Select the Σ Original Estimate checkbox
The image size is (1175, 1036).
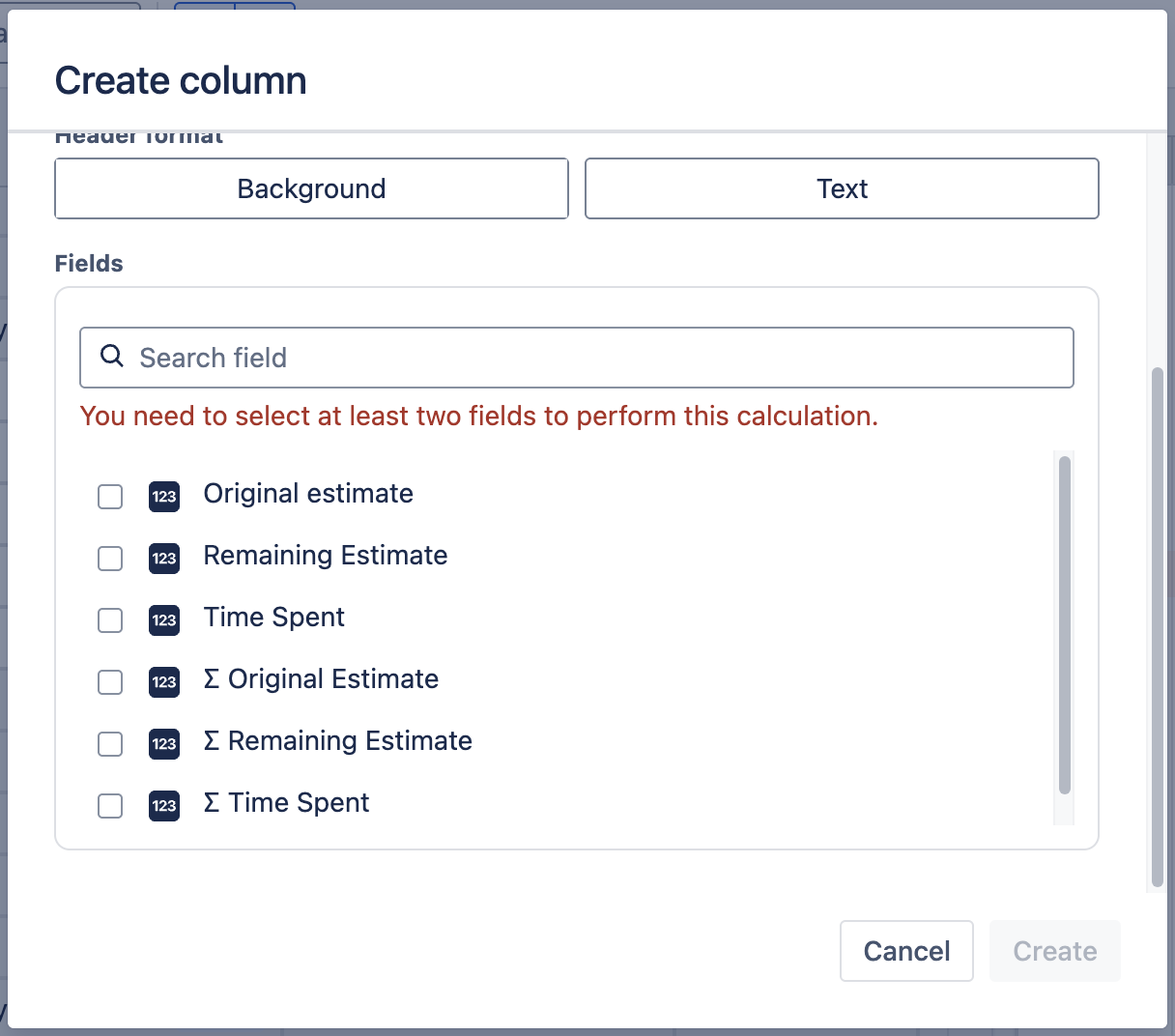[110, 682]
